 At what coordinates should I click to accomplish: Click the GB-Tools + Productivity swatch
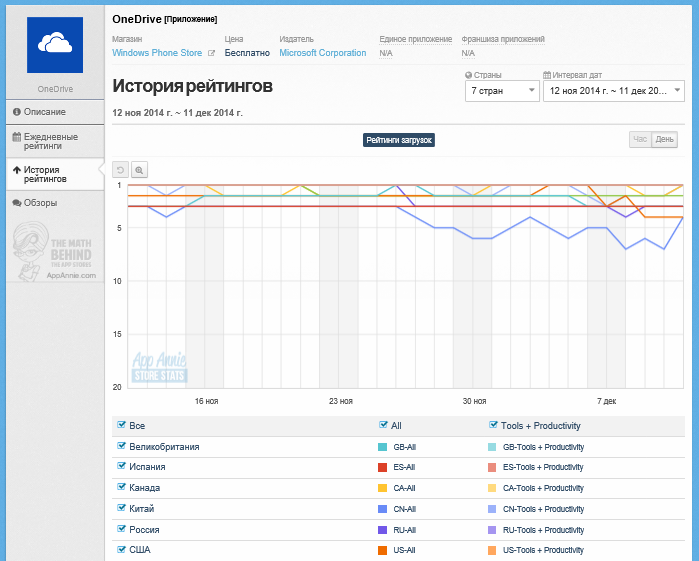492,447
